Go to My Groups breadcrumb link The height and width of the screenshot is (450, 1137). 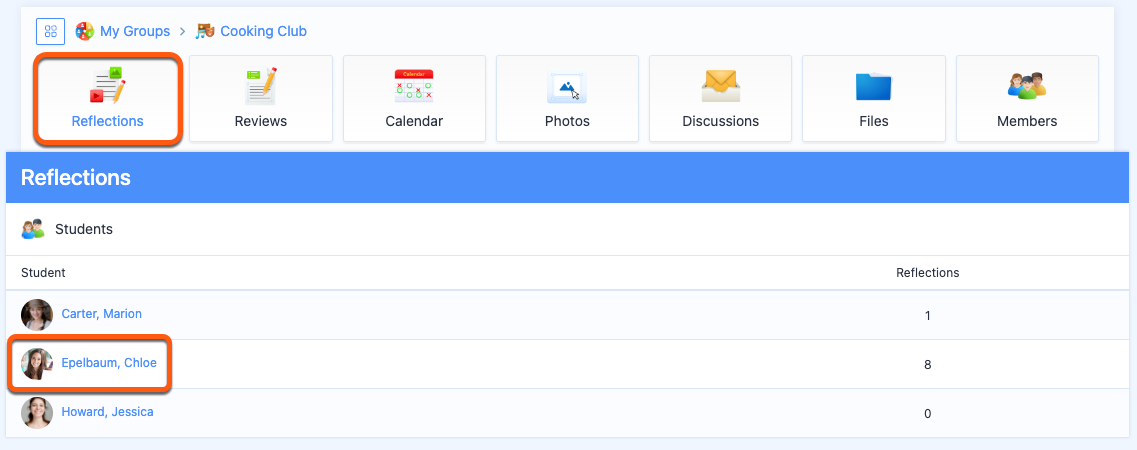pyautogui.click(x=135, y=31)
